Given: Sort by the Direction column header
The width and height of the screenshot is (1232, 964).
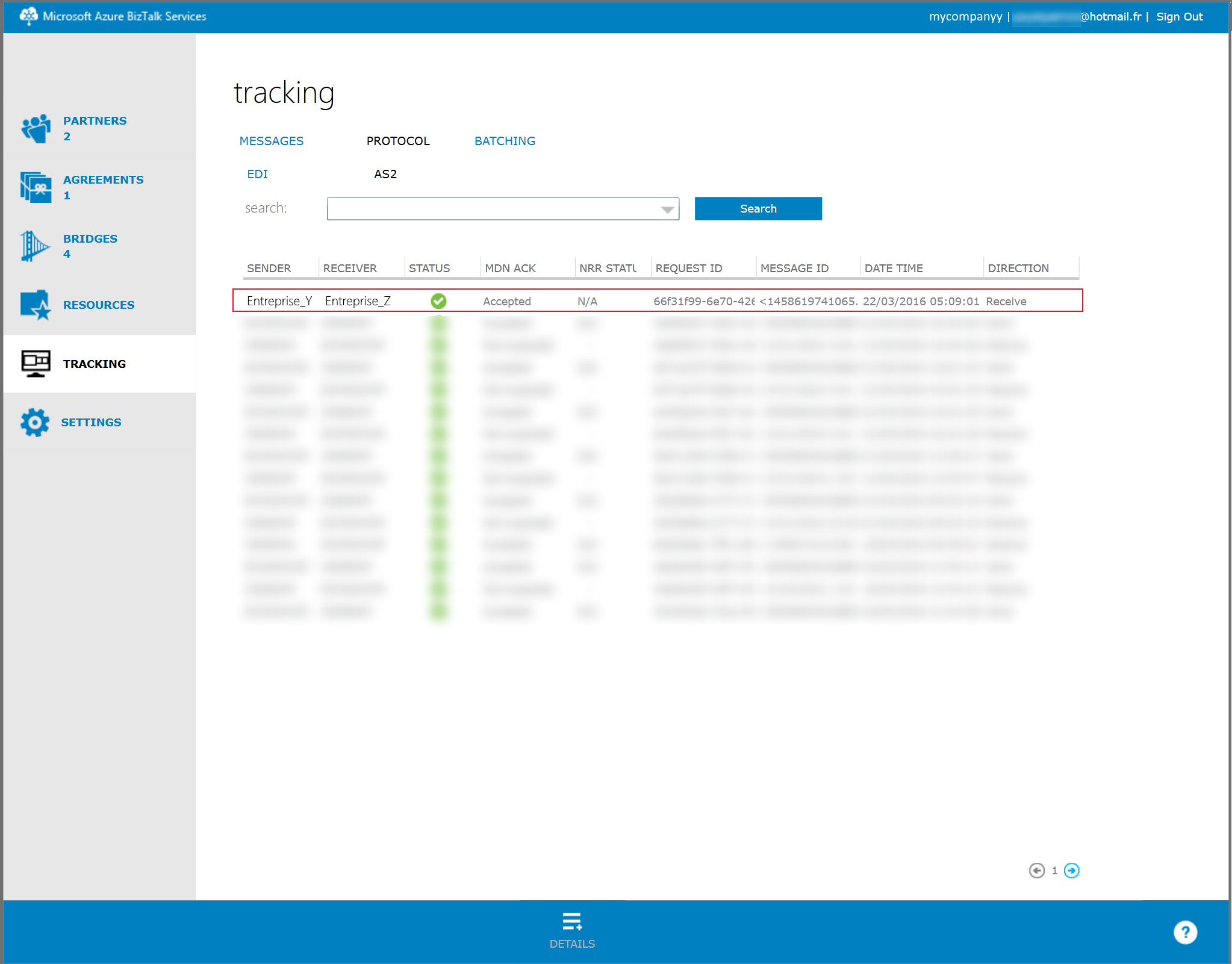Looking at the screenshot, I should click(x=1018, y=268).
